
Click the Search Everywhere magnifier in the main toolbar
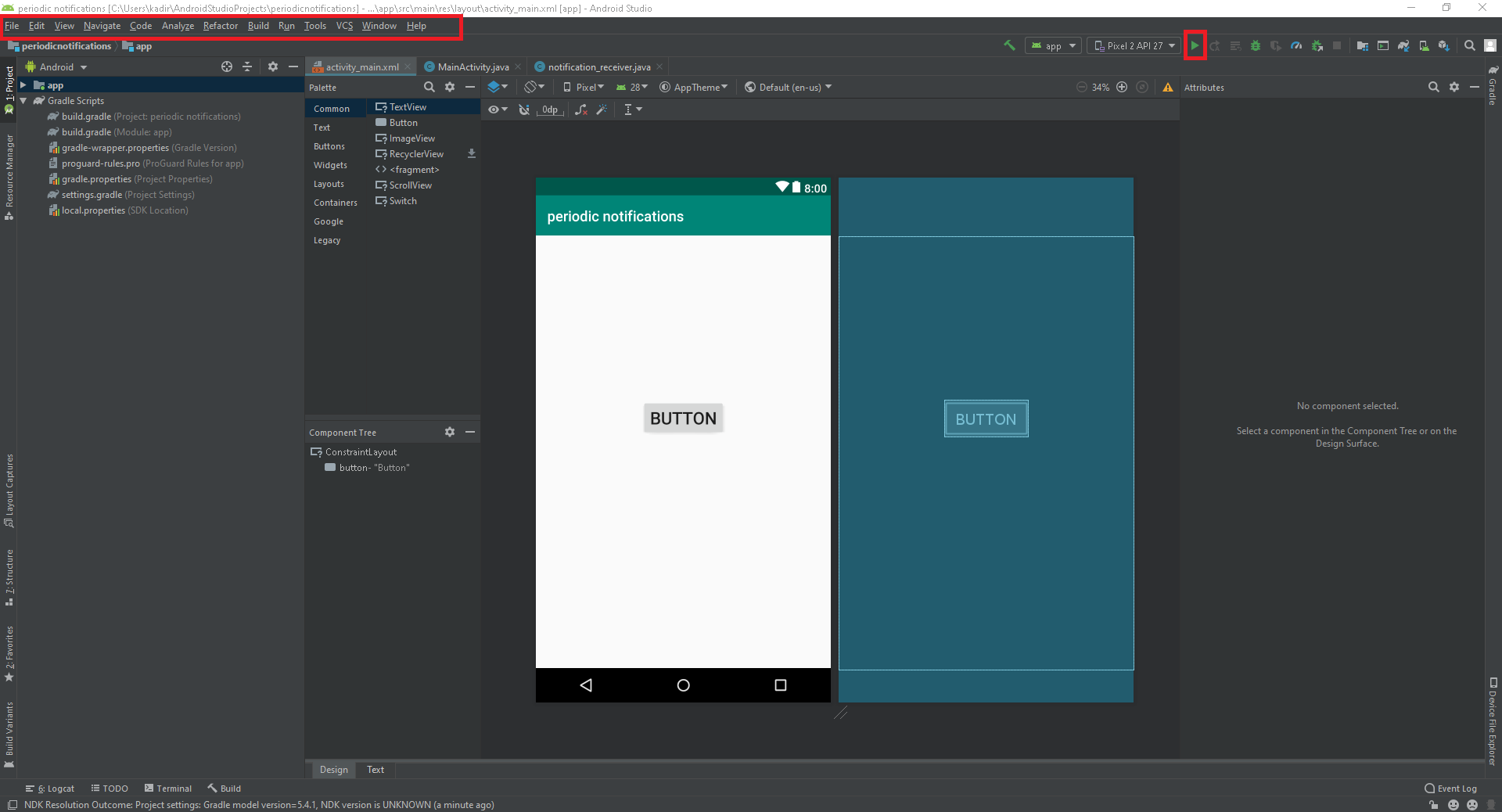pyautogui.click(x=1470, y=45)
